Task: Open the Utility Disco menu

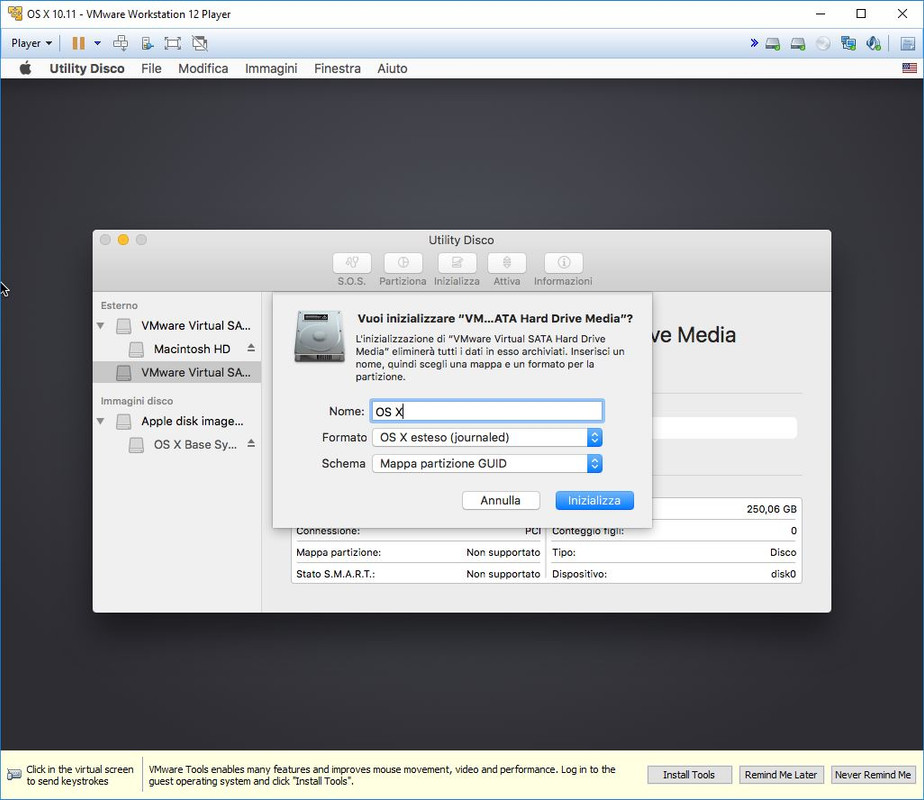Action: pos(87,68)
